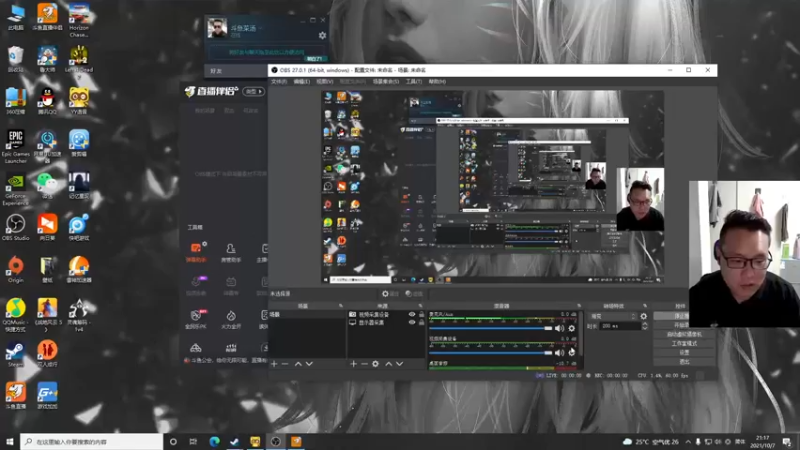Mute video capture device audio speaker icon
The image size is (800, 450).
(560, 352)
